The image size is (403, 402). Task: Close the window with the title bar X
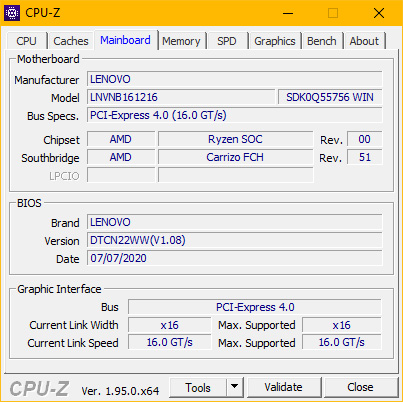379,13
